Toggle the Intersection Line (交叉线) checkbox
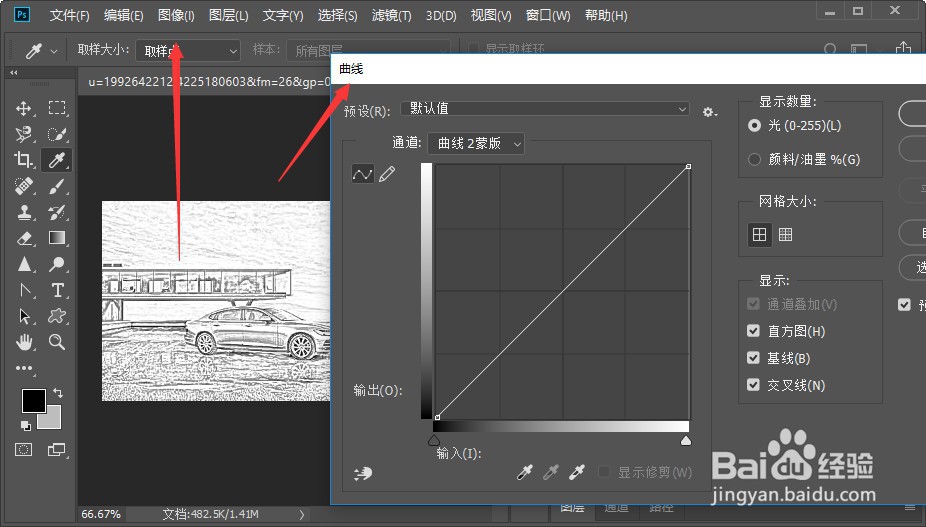The image size is (926, 527). 753,385
